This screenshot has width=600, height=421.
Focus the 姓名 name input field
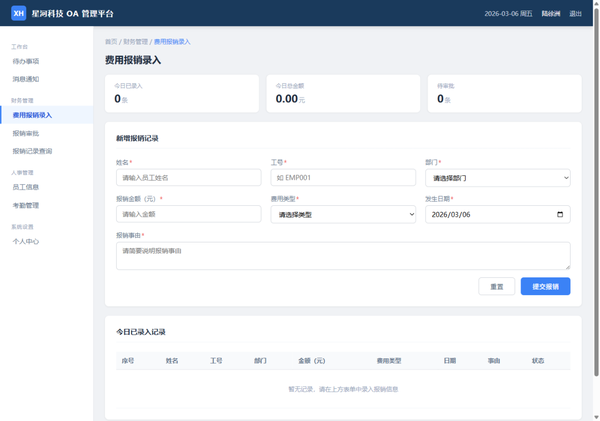click(188, 178)
